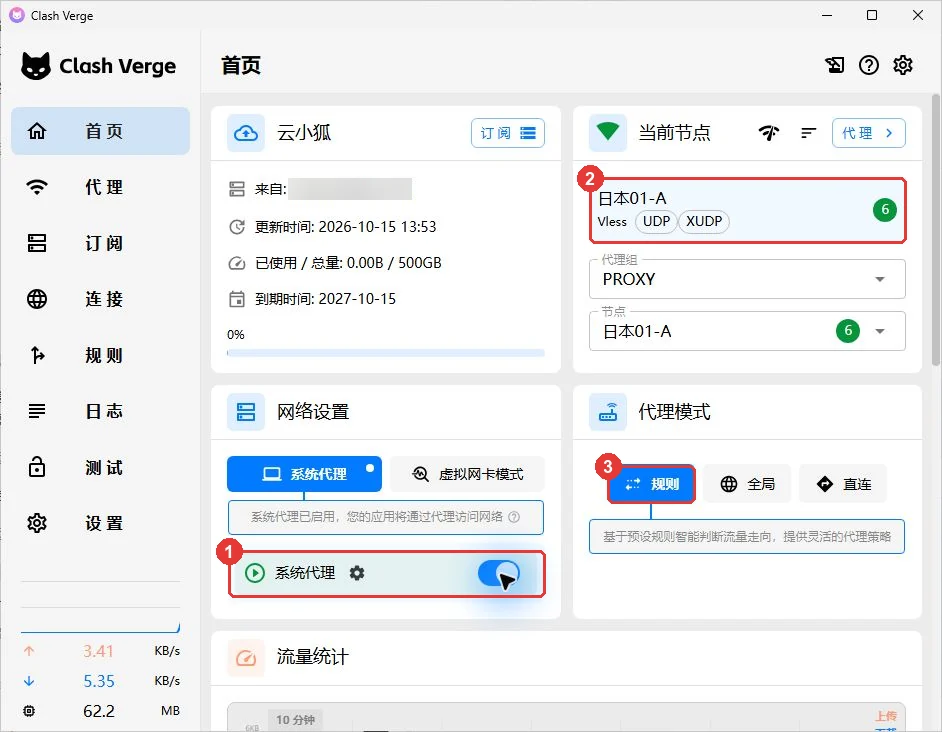The height and width of the screenshot is (732, 942).
Task: Click the green wifi icon by 当前节点
Action: 607,133
